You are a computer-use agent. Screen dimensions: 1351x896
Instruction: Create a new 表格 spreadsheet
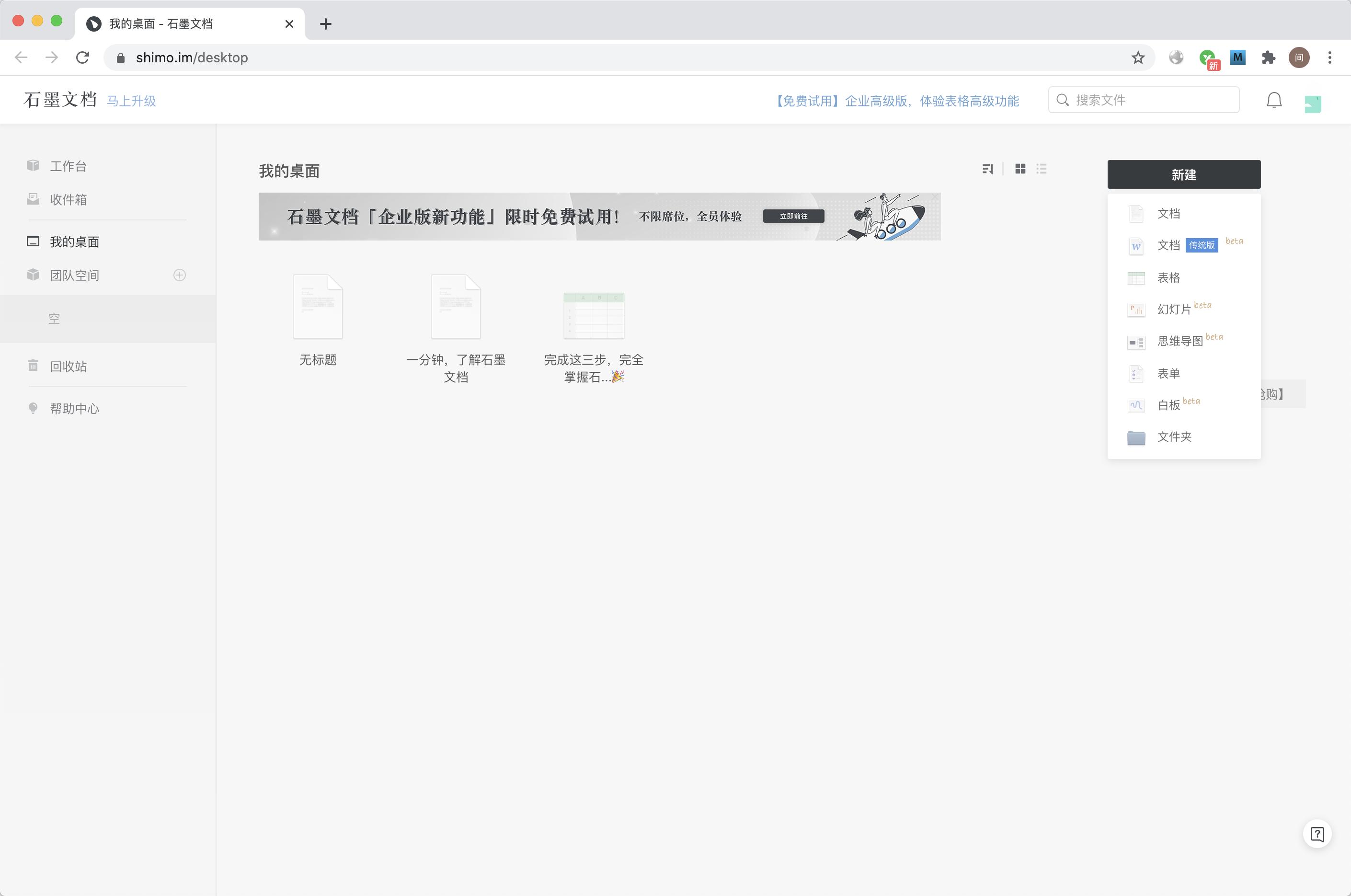click(1169, 278)
